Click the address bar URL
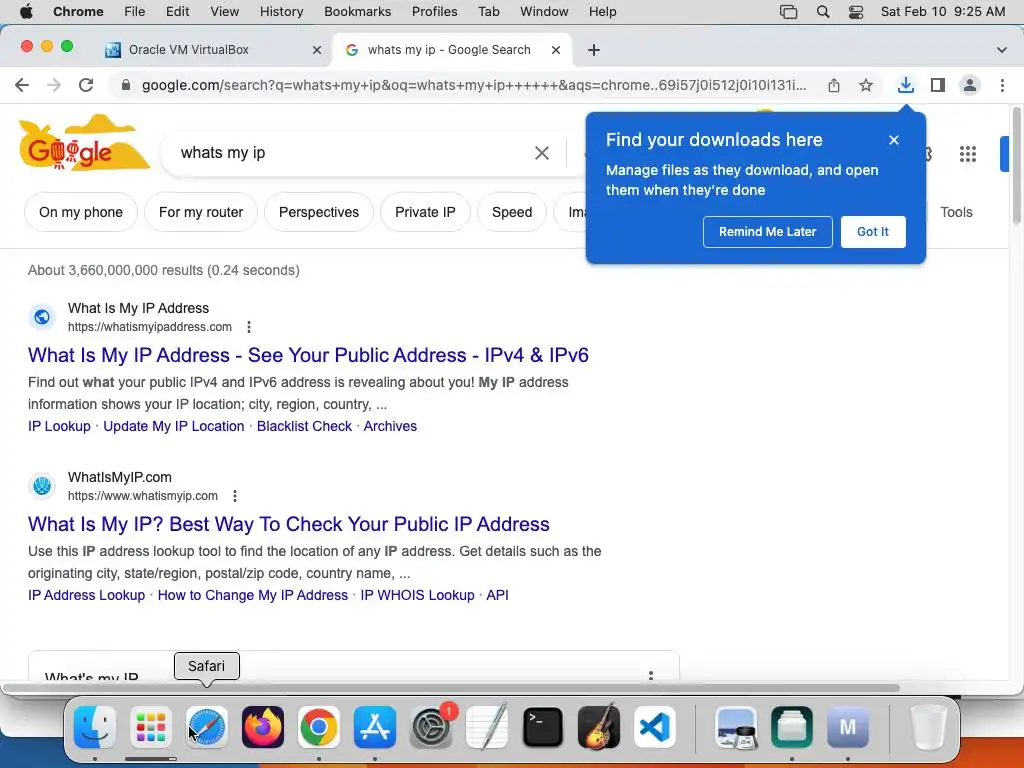 point(474,86)
